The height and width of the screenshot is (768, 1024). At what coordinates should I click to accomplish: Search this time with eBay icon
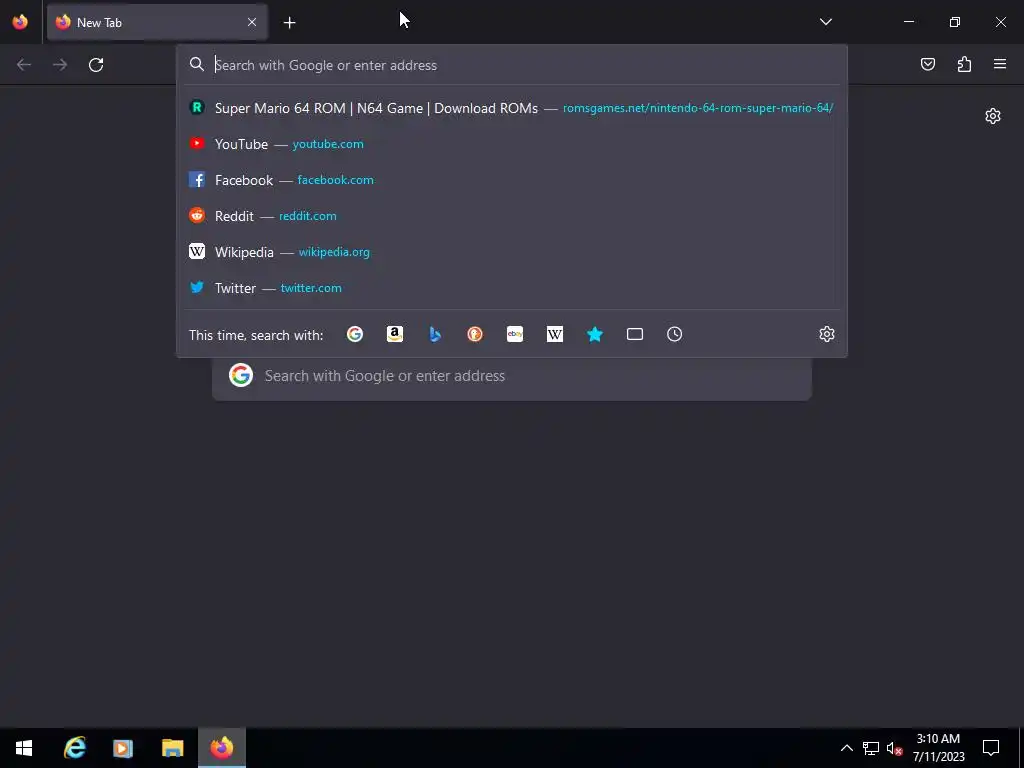515,334
